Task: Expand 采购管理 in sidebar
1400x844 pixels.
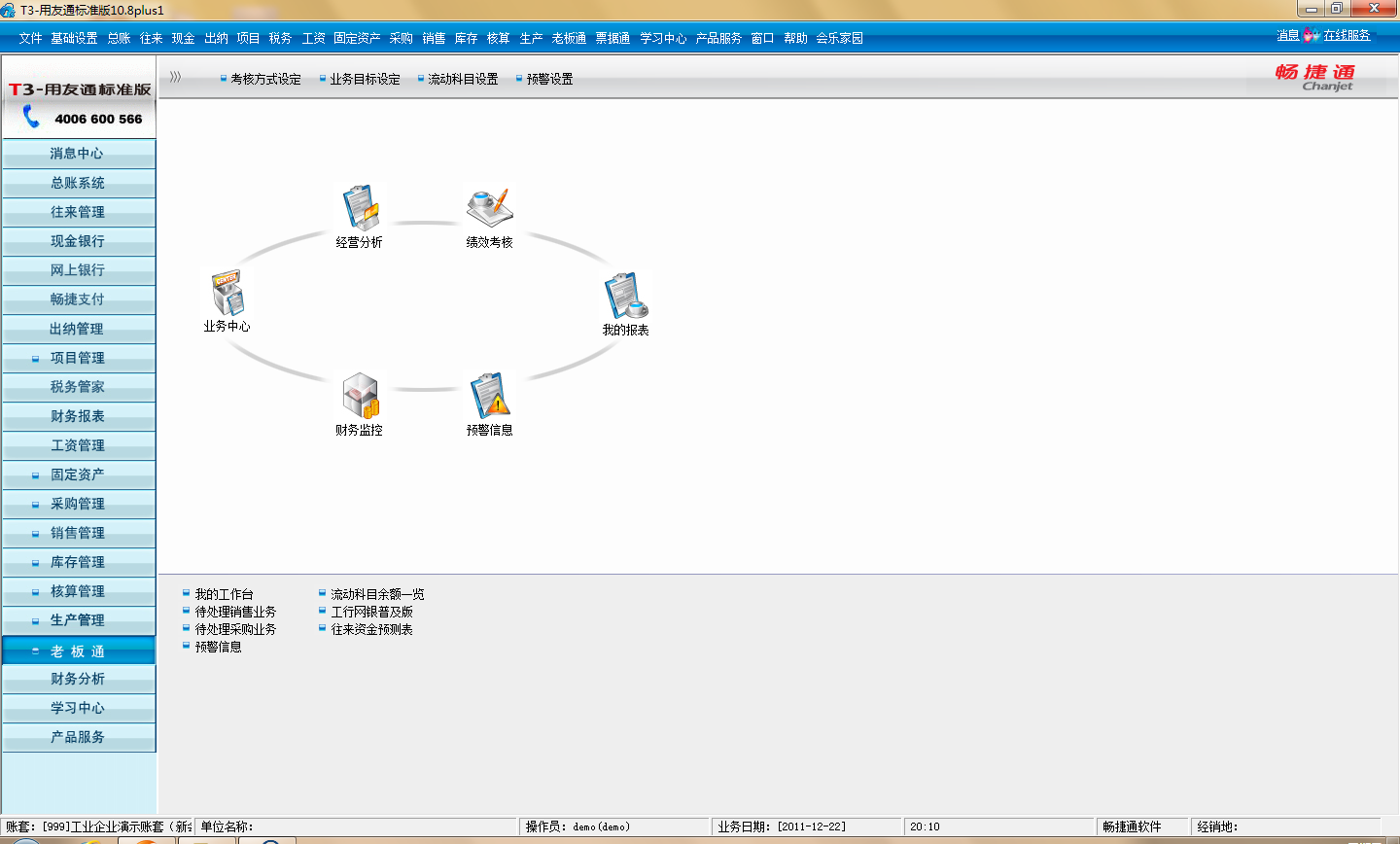Action: coord(36,505)
